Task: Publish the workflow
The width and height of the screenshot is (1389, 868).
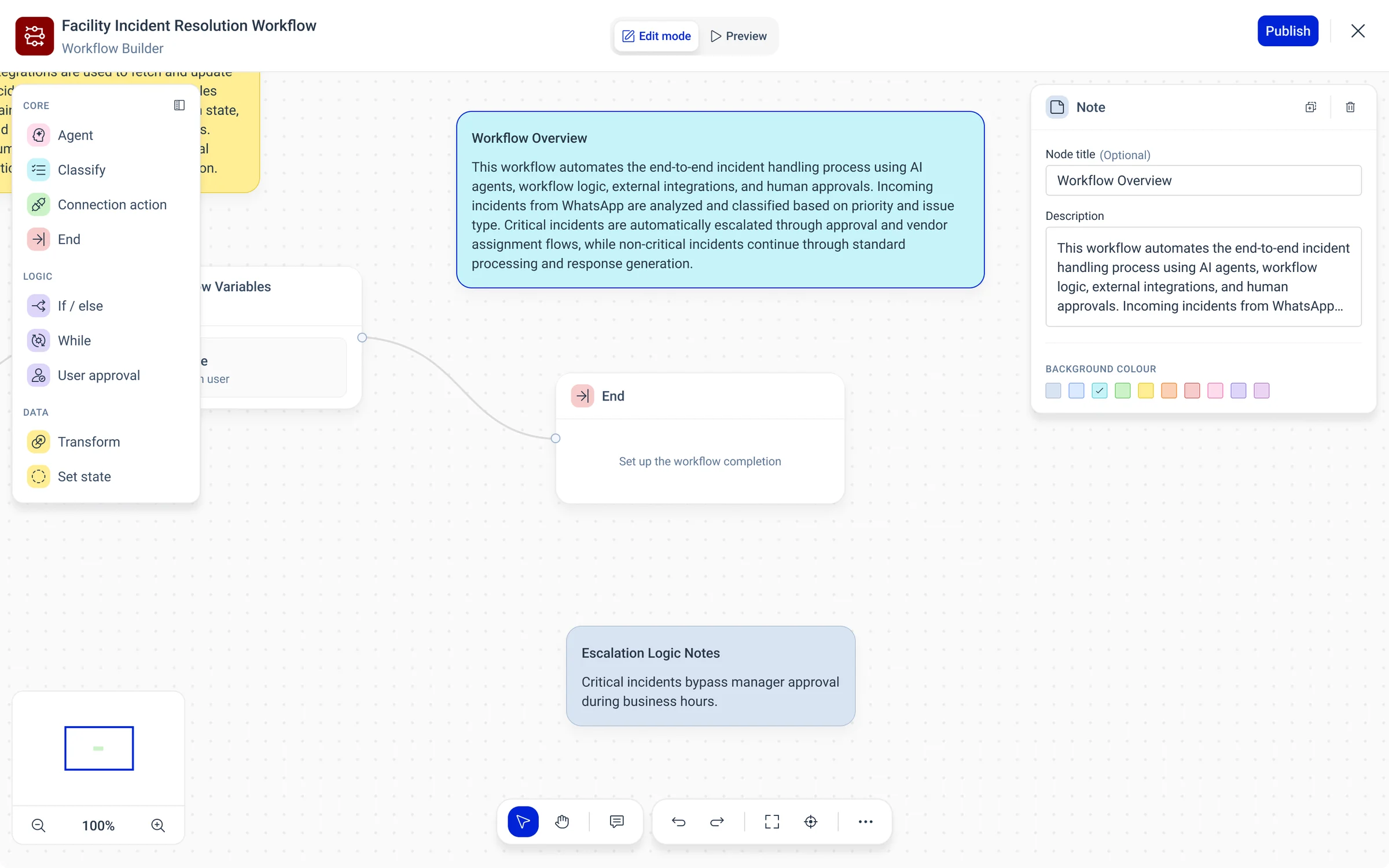Action: coord(1288,31)
